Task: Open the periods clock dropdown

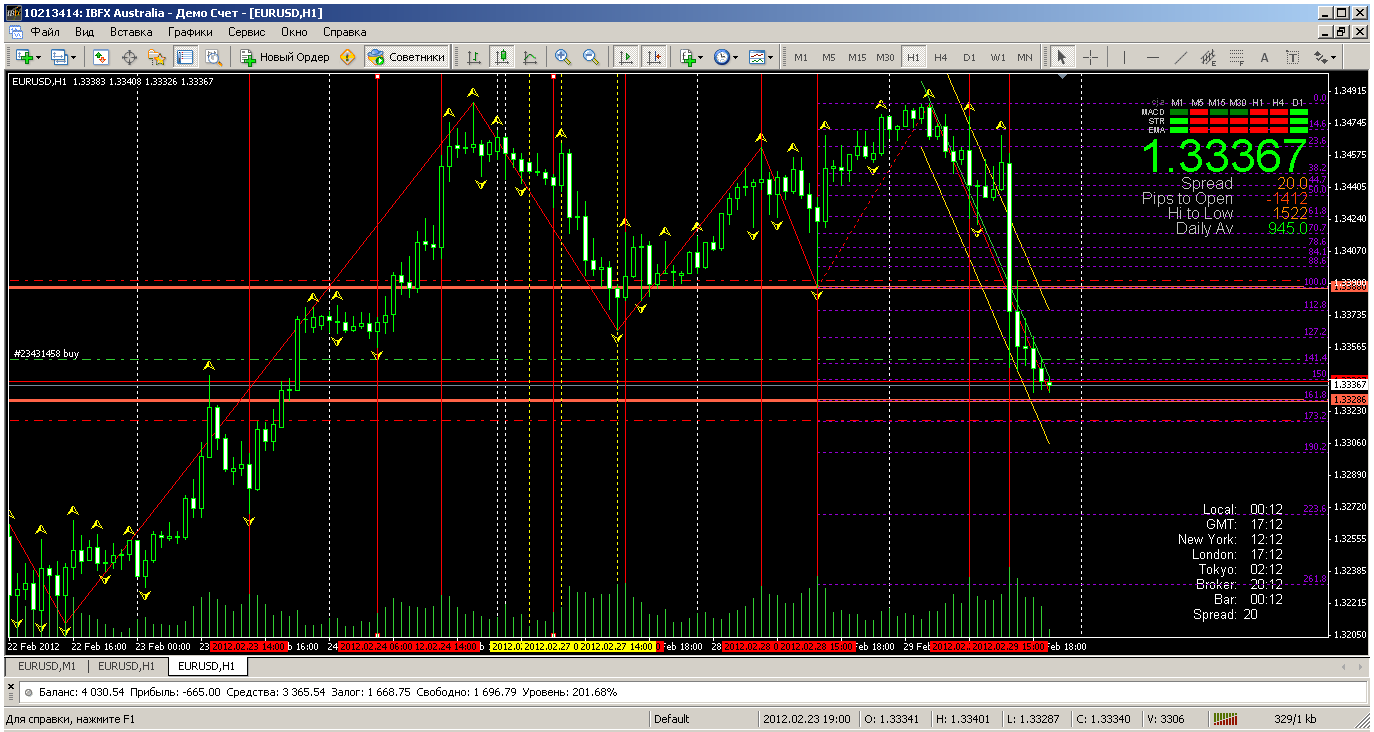Action: [x=726, y=57]
